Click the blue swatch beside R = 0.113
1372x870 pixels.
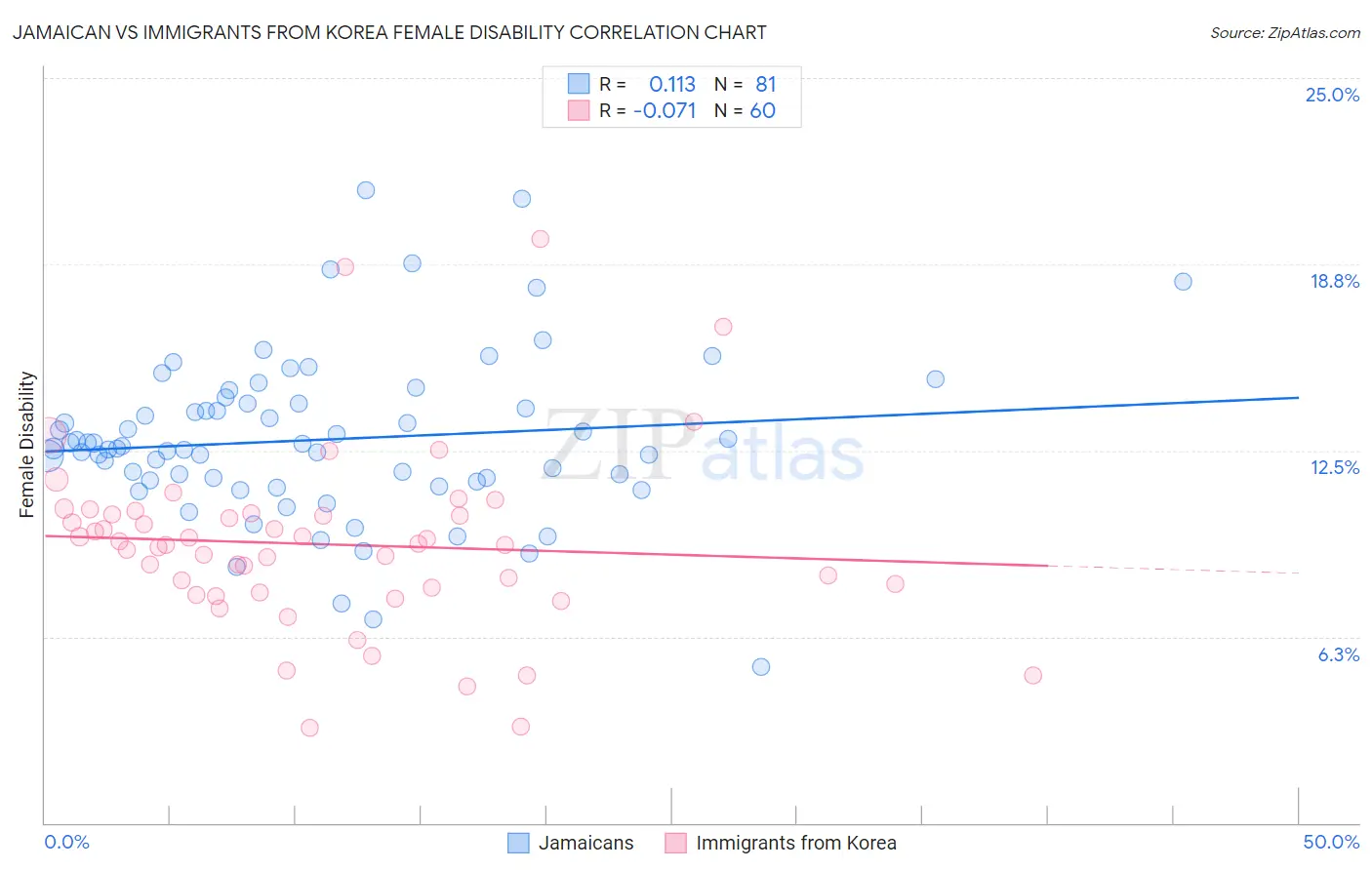tap(579, 85)
